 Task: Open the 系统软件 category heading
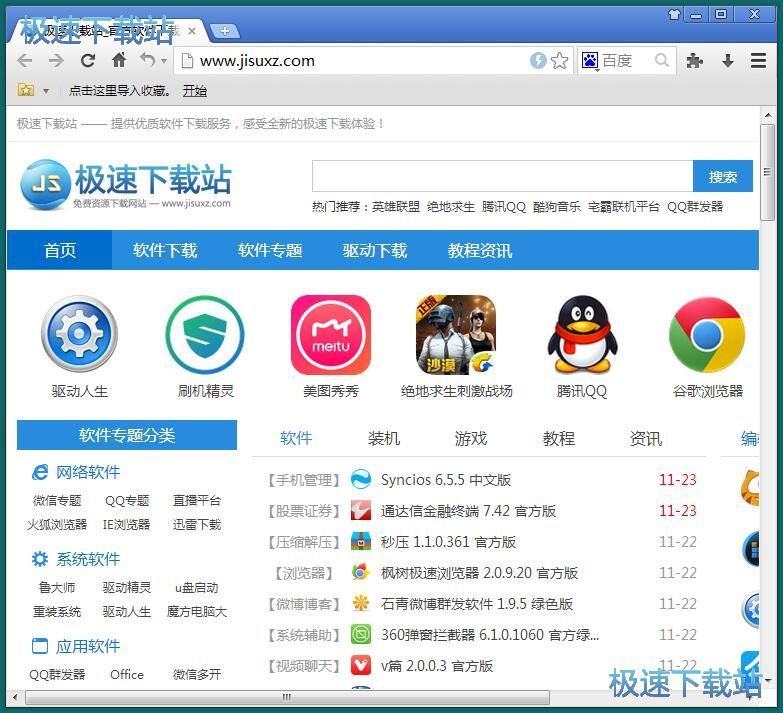(x=88, y=559)
